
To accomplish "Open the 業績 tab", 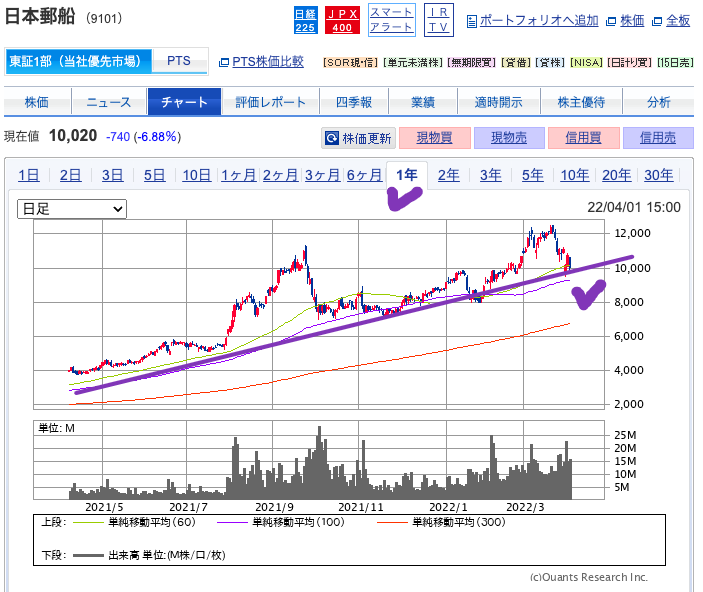I will pyautogui.click(x=423, y=102).
